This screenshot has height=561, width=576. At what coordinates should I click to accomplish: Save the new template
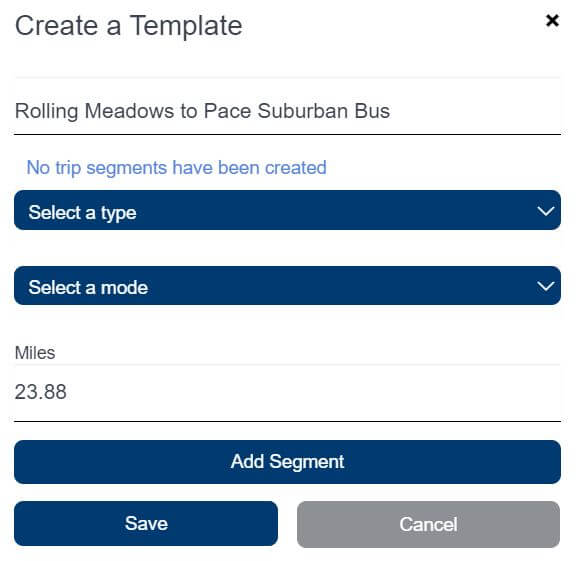146,523
